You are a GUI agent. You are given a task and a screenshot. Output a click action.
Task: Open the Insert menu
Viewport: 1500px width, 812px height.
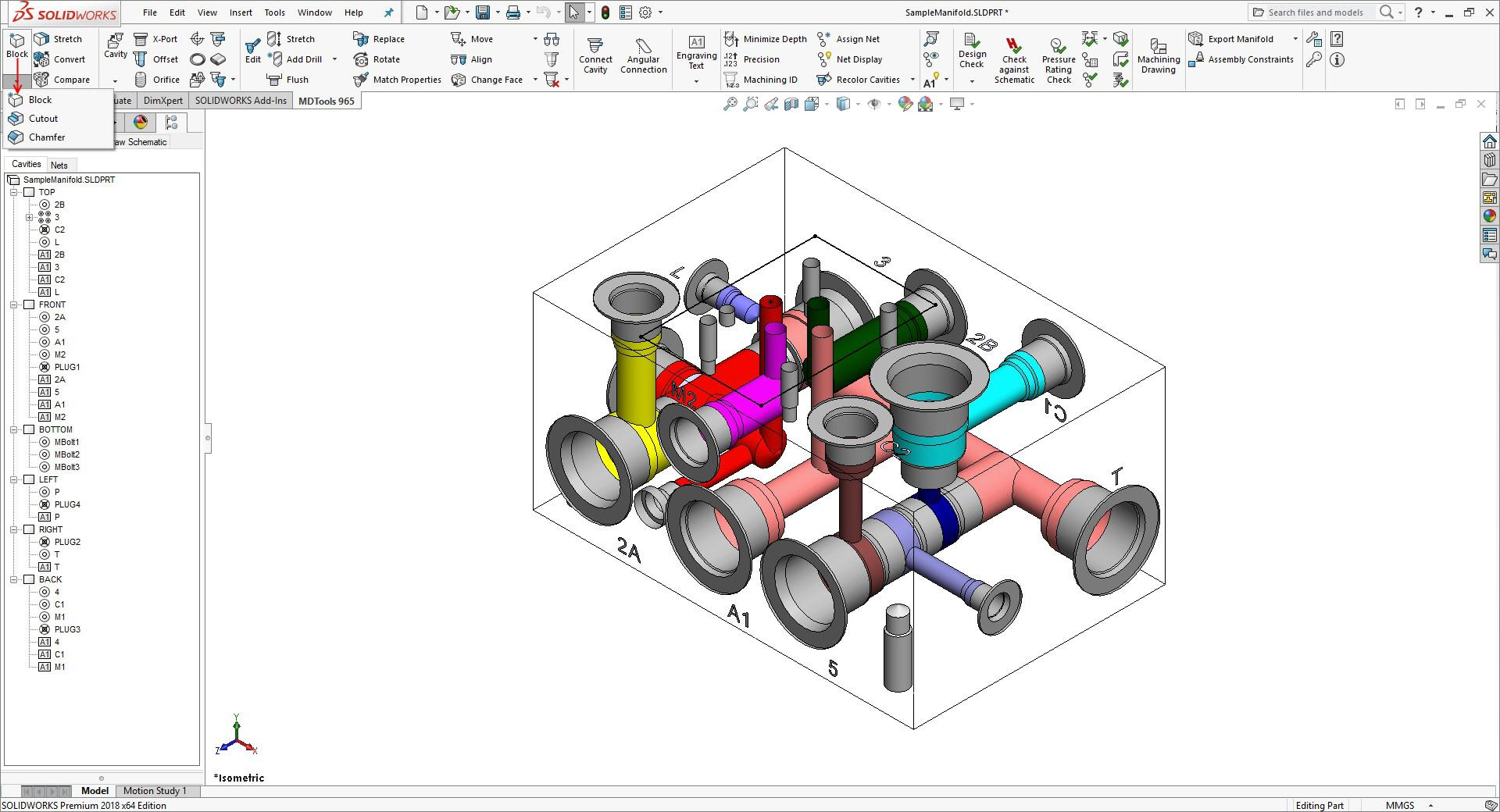241,12
